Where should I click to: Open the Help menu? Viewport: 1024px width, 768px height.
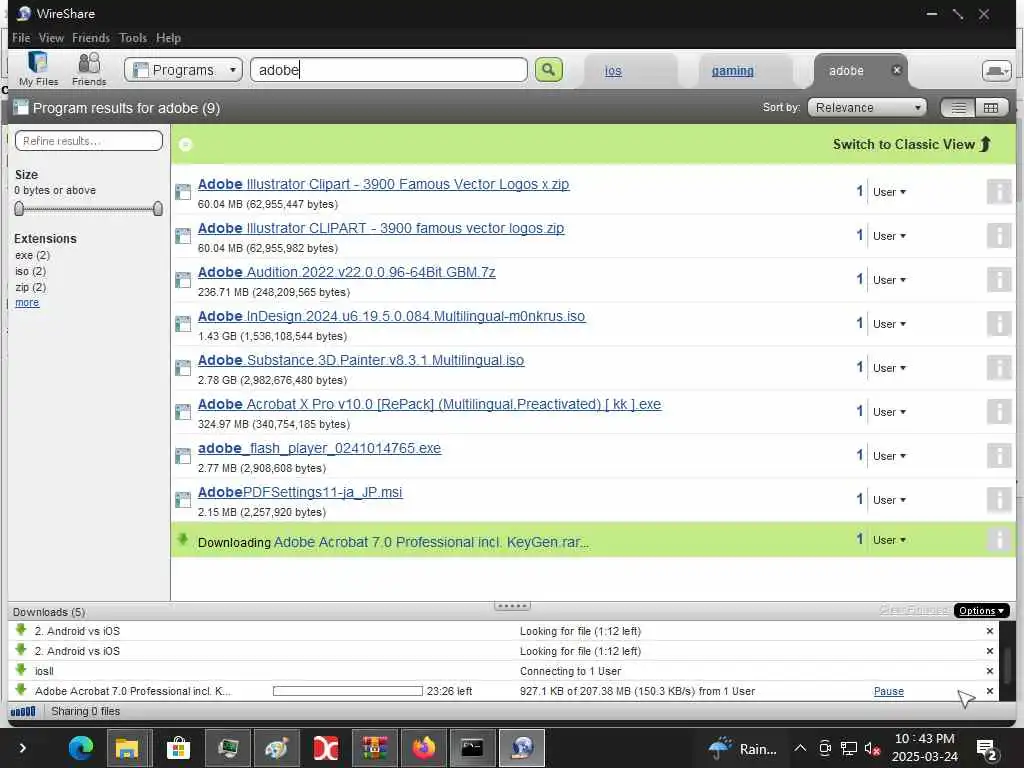pyautogui.click(x=168, y=38)
